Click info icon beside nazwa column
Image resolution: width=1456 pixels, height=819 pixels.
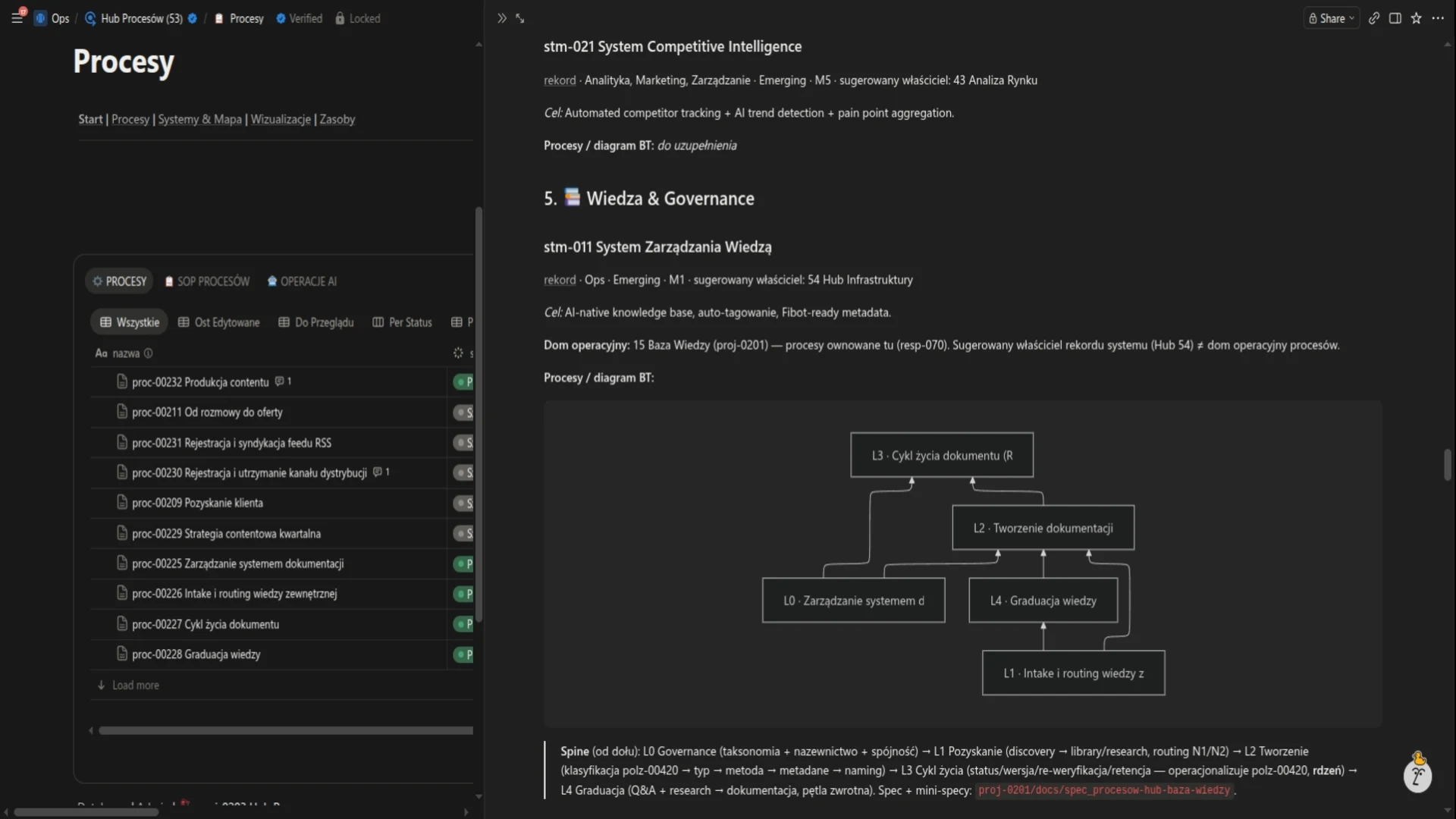pyautogui.click(x=149, y=353)
